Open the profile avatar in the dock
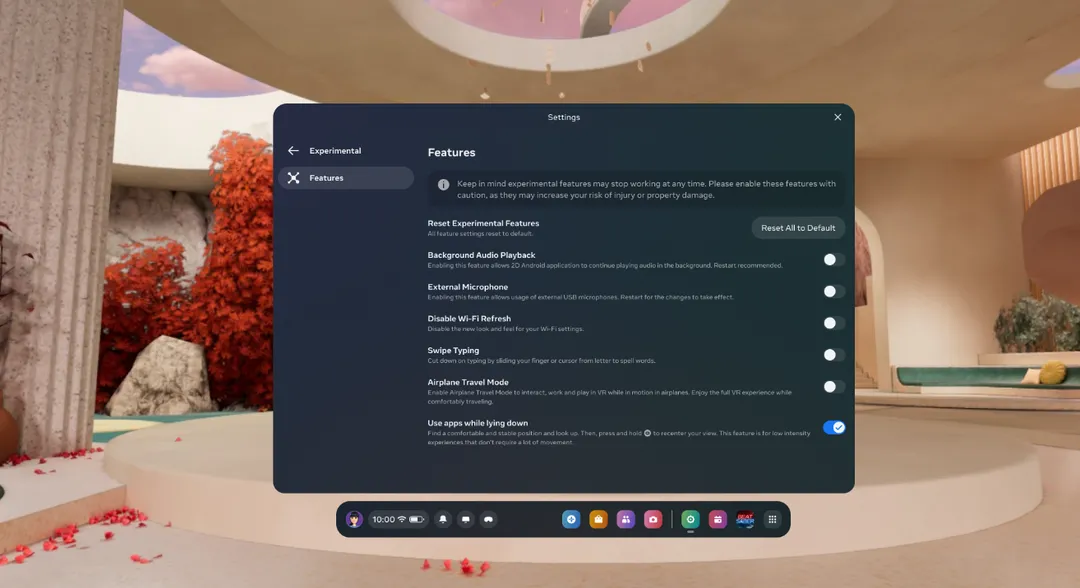 [x=354, y=519]
